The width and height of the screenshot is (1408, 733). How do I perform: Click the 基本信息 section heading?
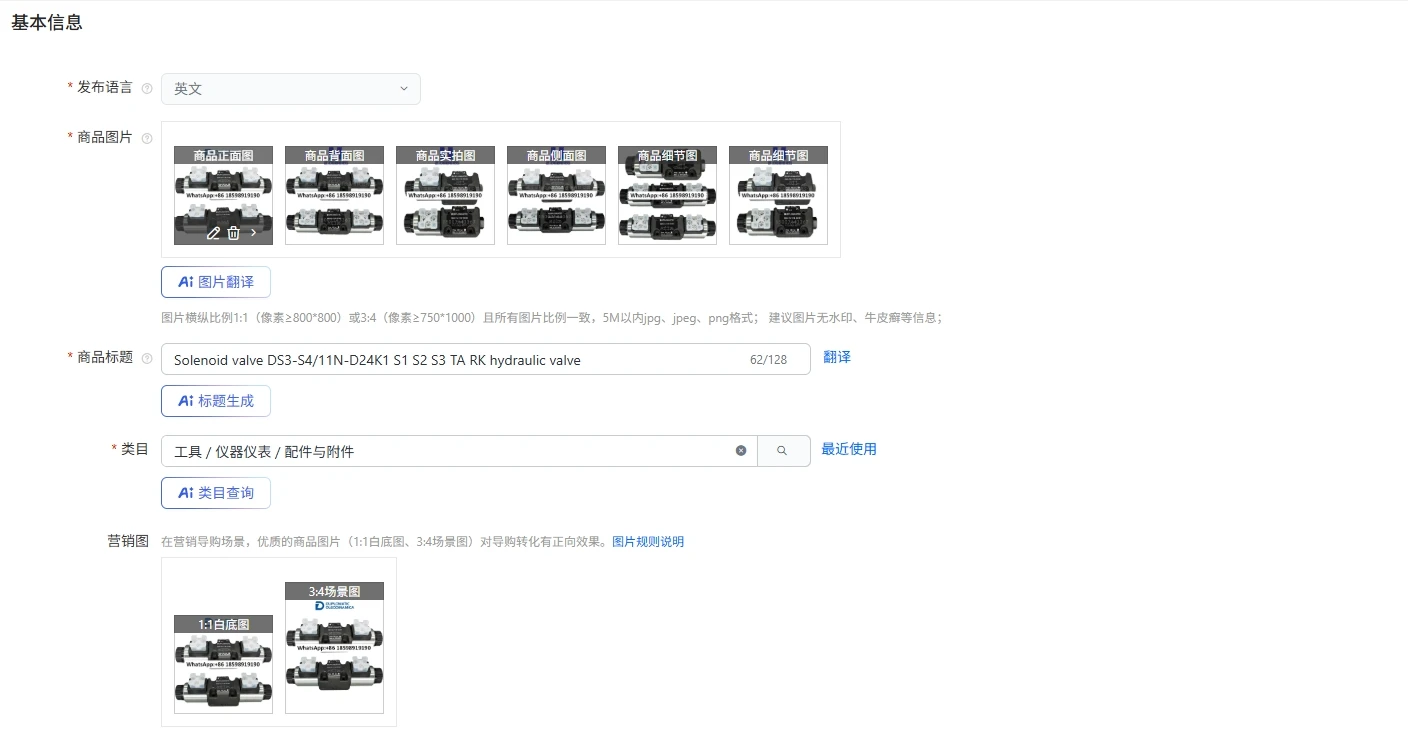click(47, 23)
